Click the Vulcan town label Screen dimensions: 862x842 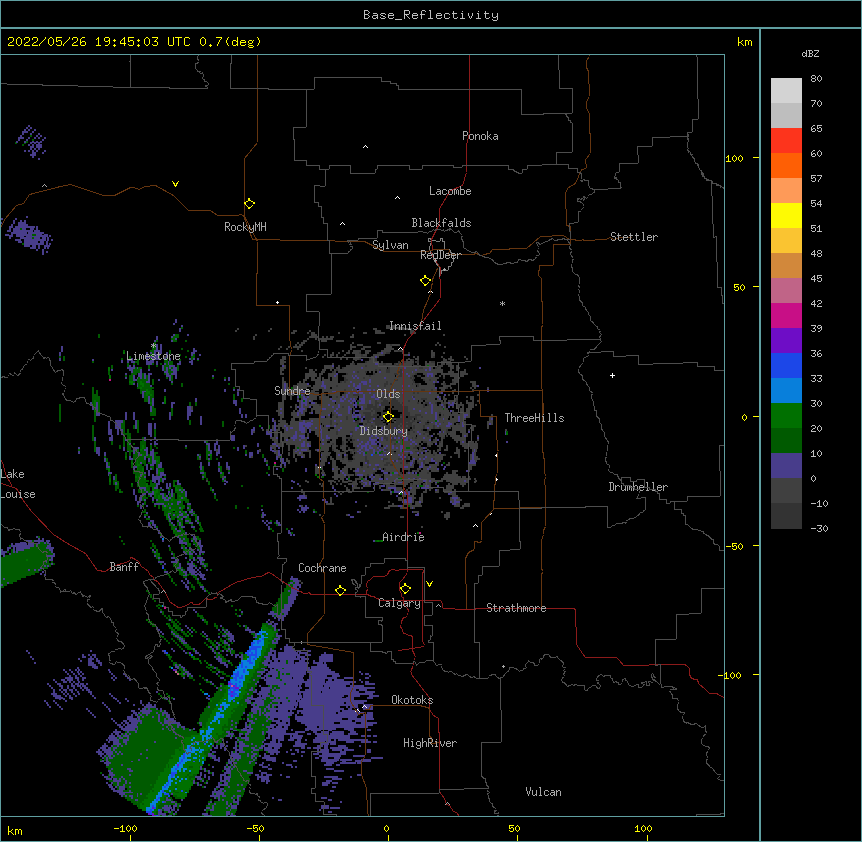coord(543,792)
